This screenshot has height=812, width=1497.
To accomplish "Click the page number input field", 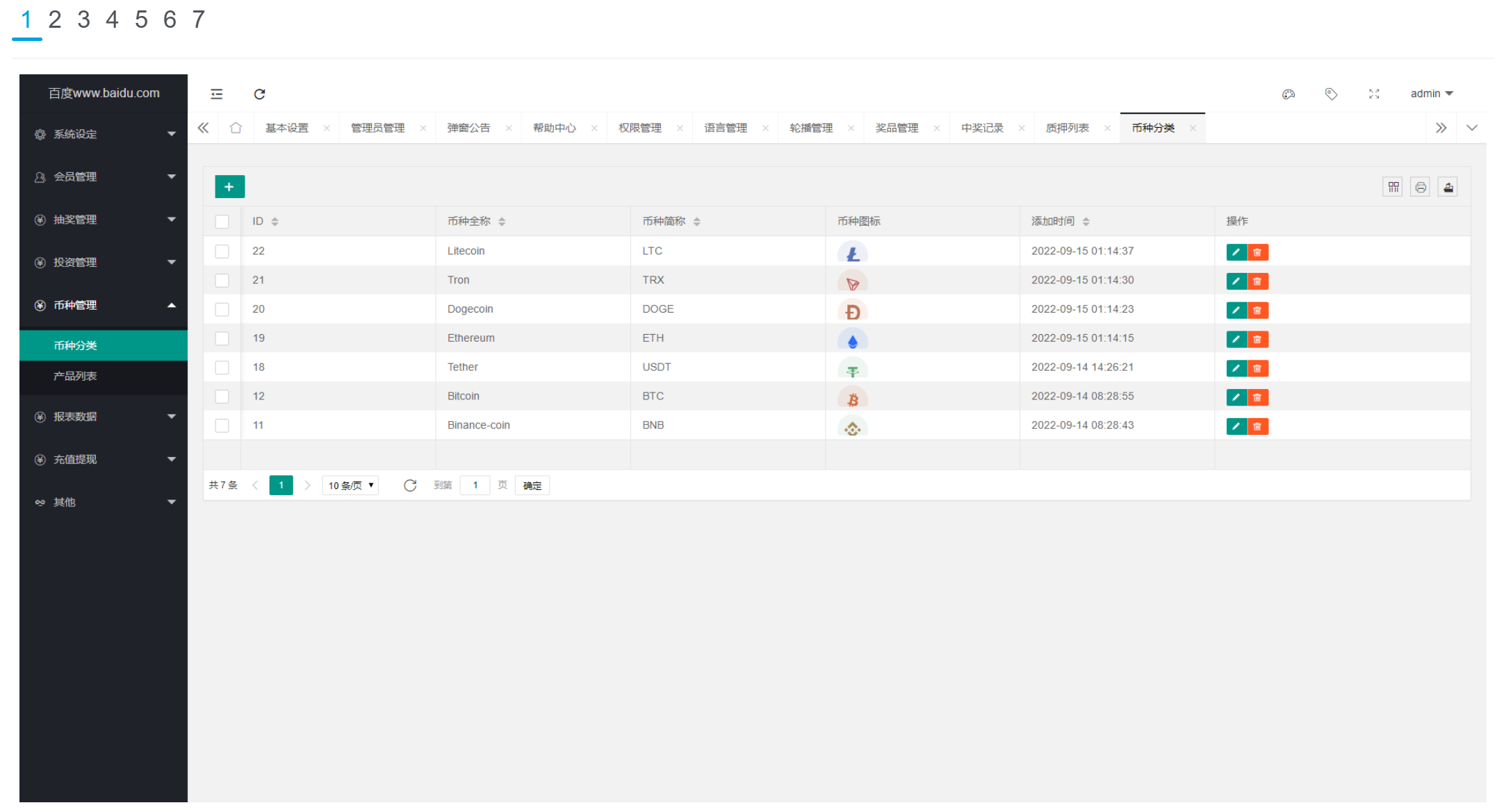I will [475, 486].
